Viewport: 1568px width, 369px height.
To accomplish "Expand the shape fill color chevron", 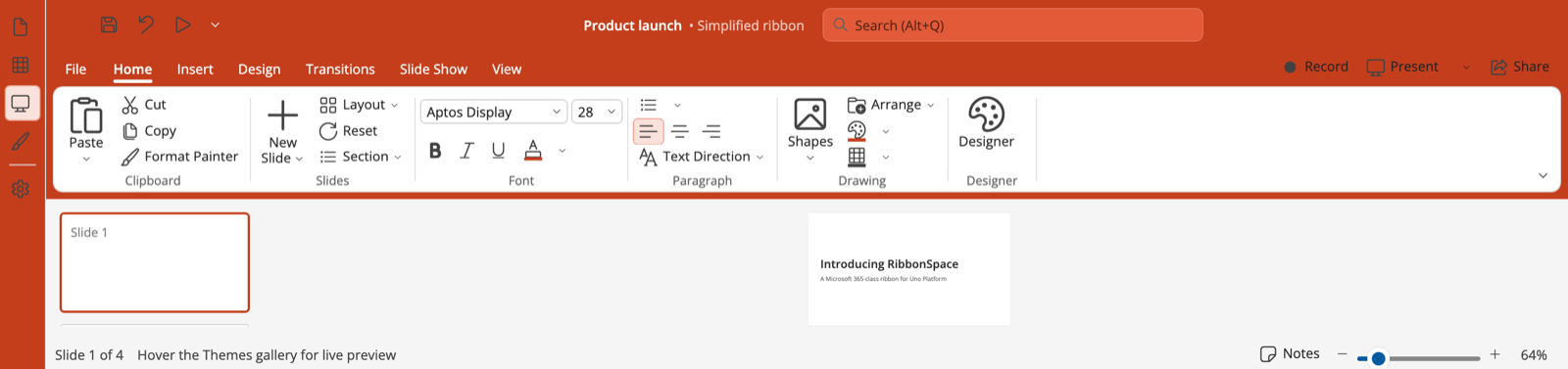I will tap(886, 131).
